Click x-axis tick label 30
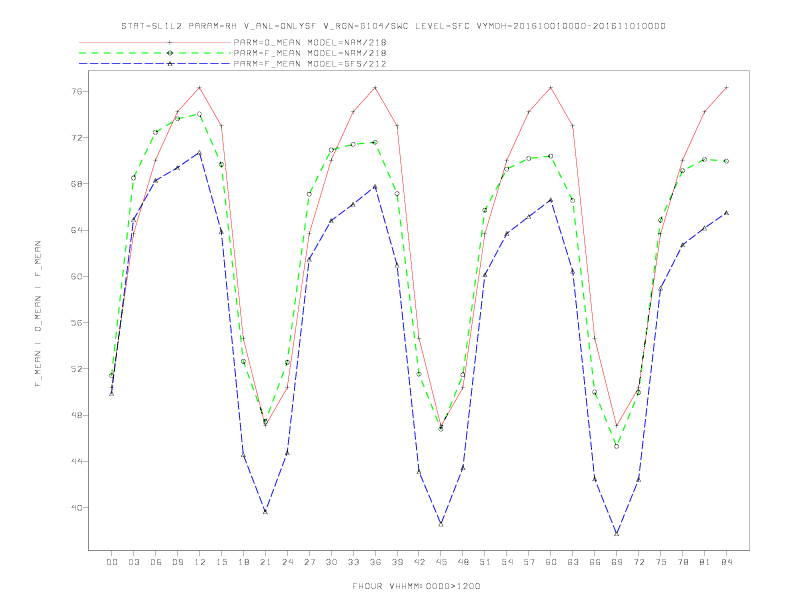 pos(331,562)
